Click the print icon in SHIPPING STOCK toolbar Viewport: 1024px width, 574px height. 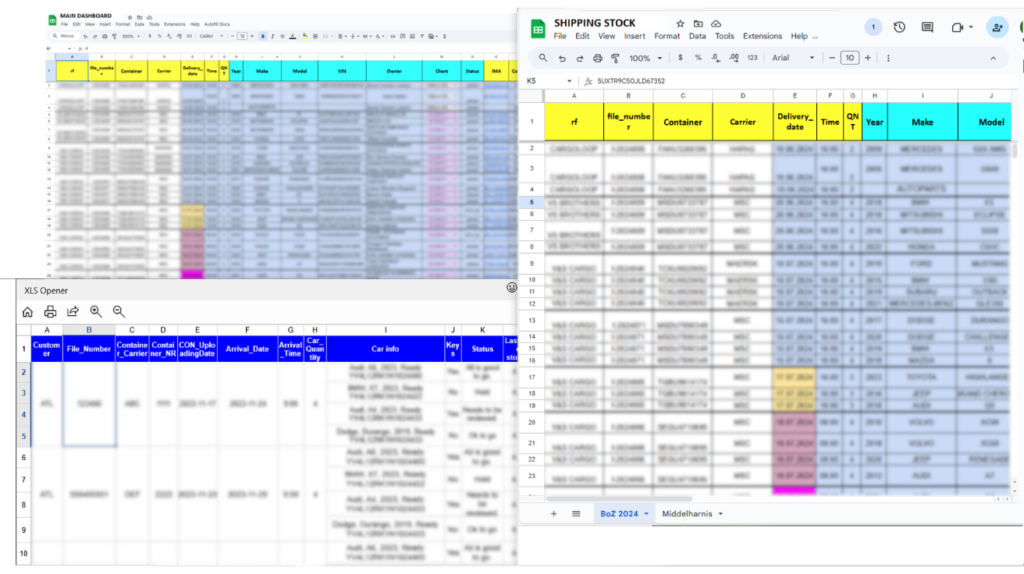pos(598,58)
